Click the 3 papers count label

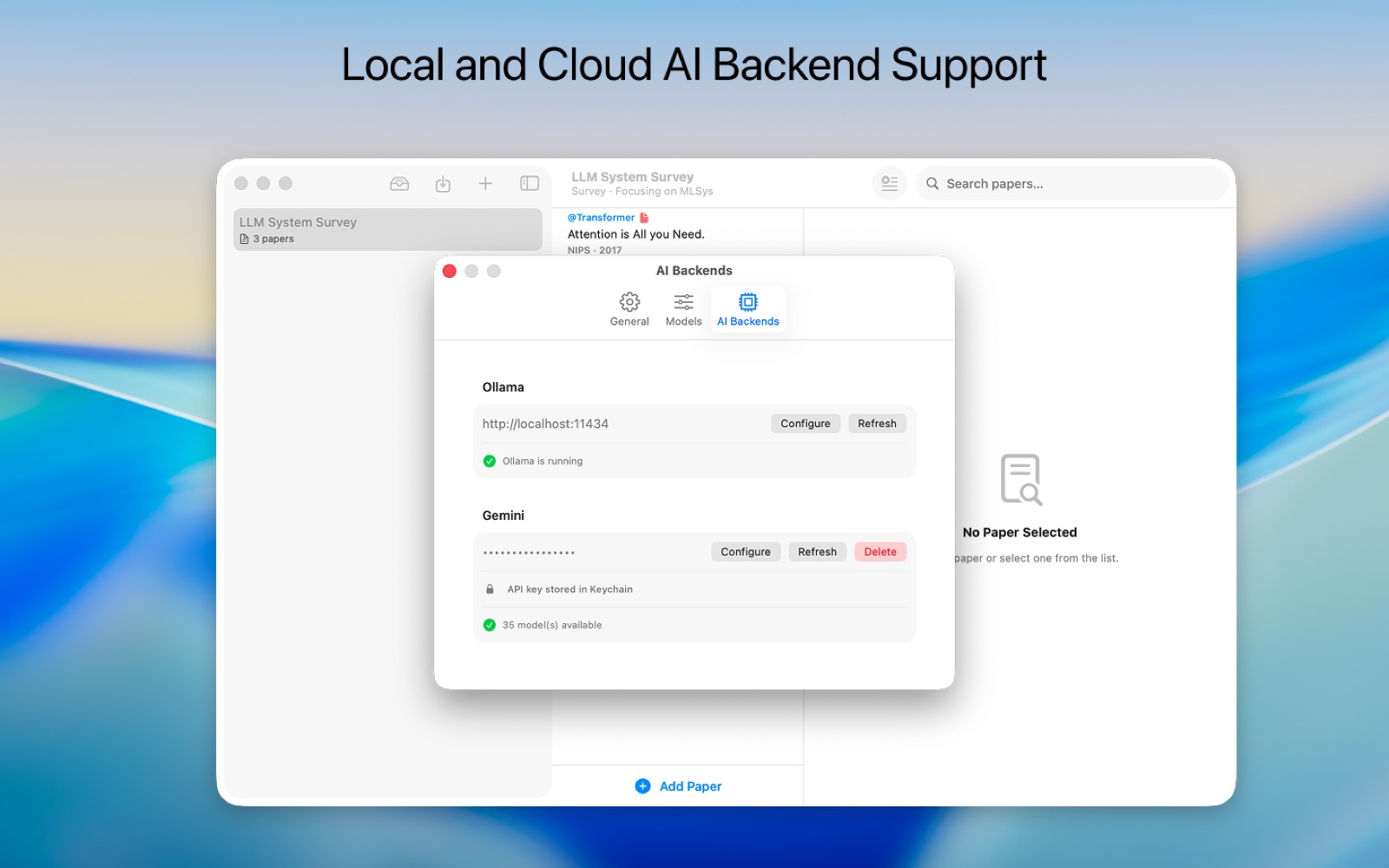click(273, 239)
